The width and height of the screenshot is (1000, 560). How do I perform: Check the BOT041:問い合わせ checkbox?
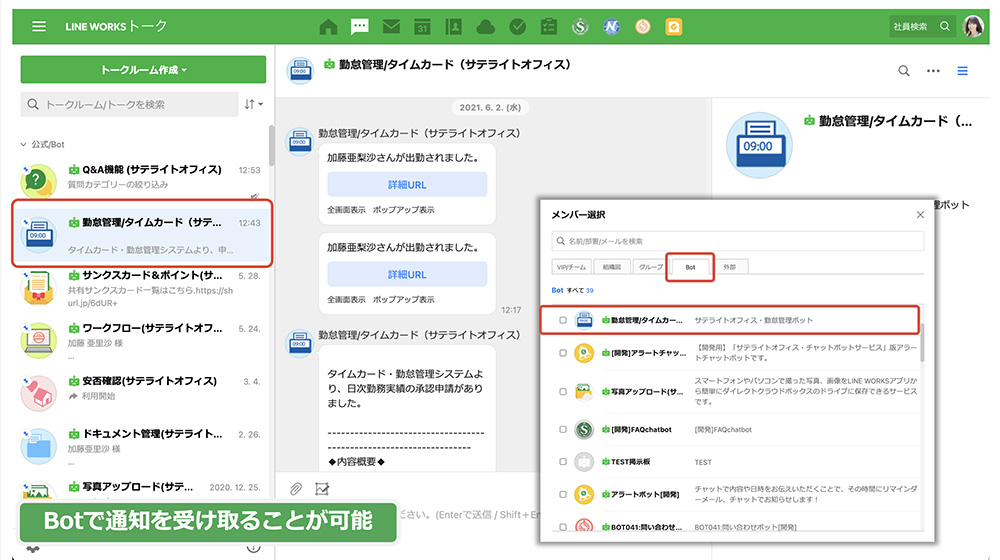pos(562,527)
